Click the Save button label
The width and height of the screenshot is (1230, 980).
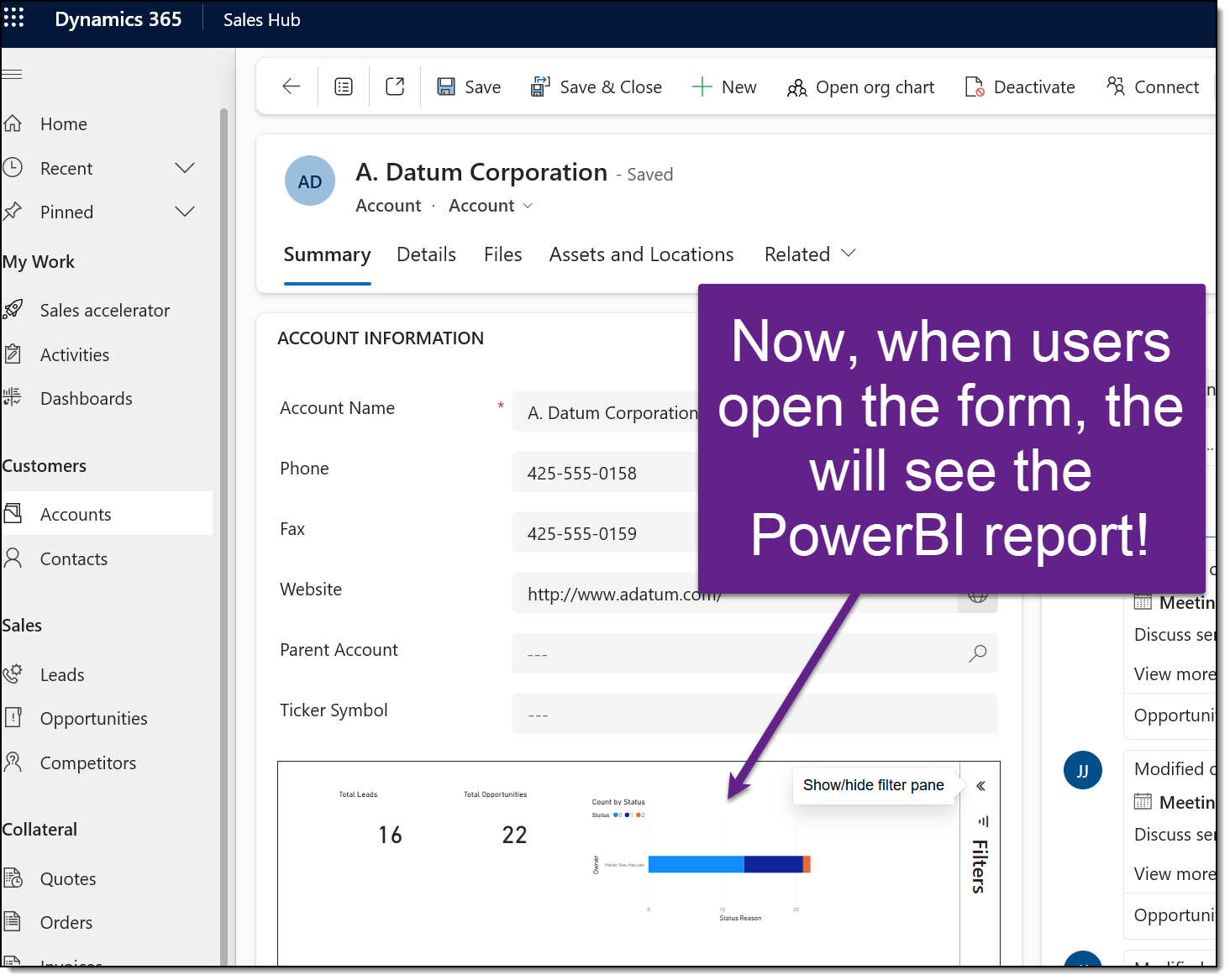point(482,87)
